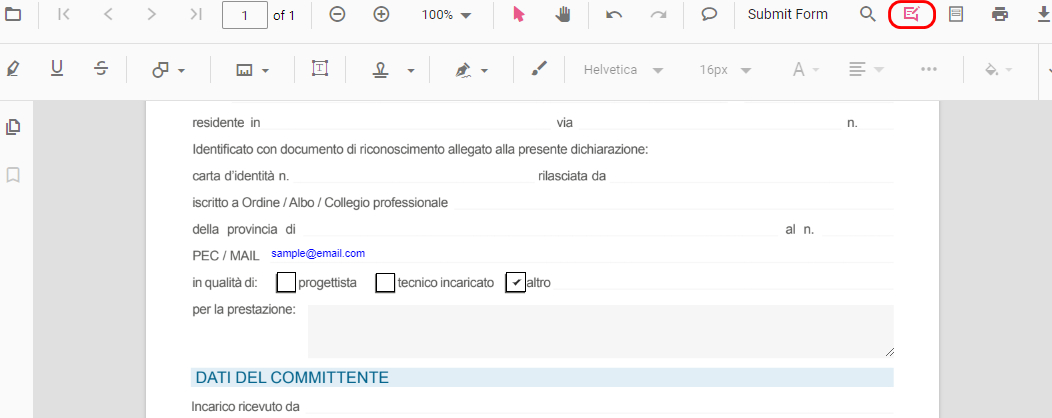Open the Helvetica font family dropdown
Image resolution: width=1052 pixels, height=418 pixels.
click(x=623, y=70)
